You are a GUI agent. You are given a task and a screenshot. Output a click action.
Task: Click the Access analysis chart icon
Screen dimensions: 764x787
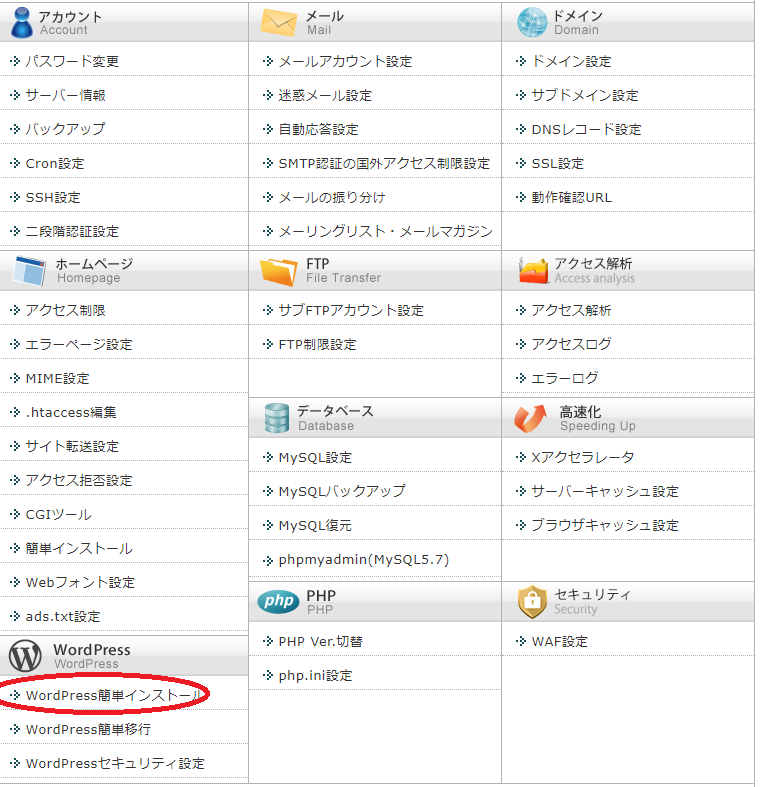pos(533,271)
